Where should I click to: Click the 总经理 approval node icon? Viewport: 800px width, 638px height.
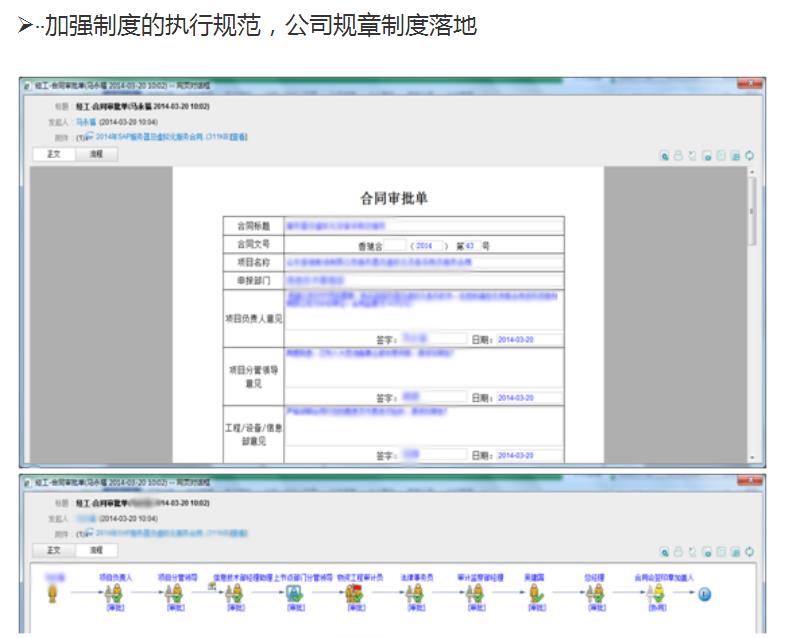[596, 593]
